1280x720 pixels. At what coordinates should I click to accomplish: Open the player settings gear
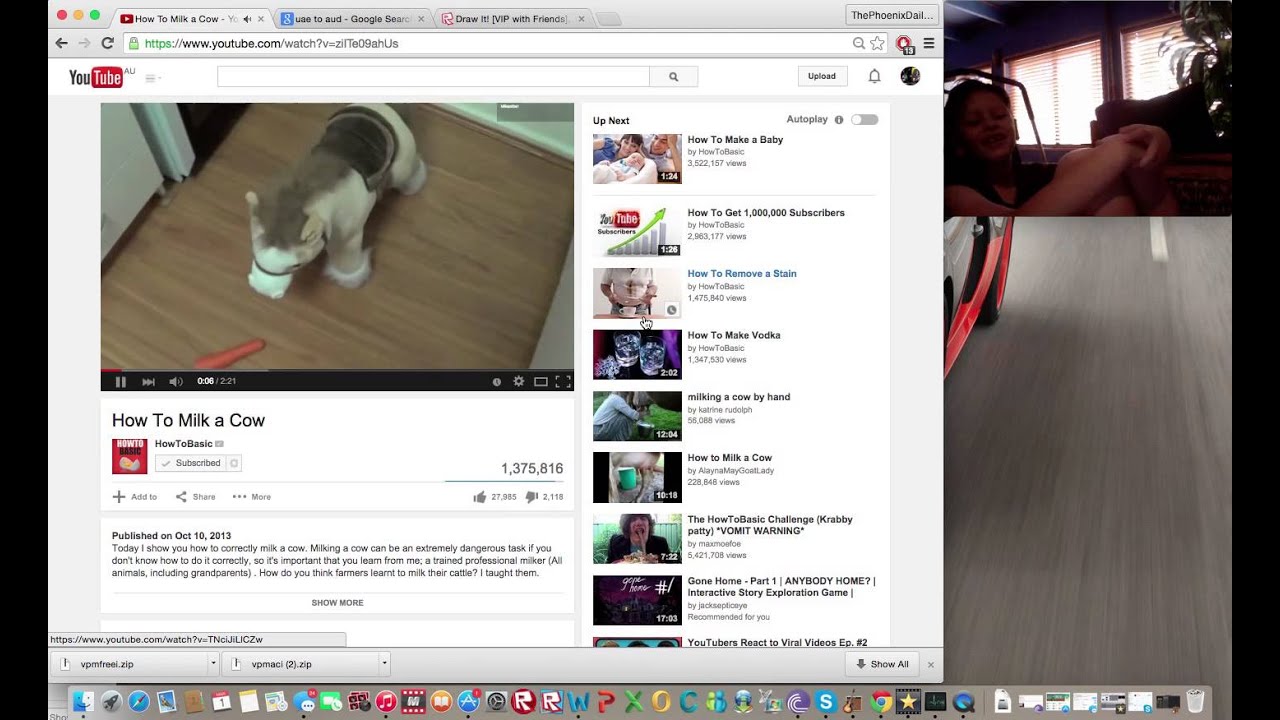518,381
